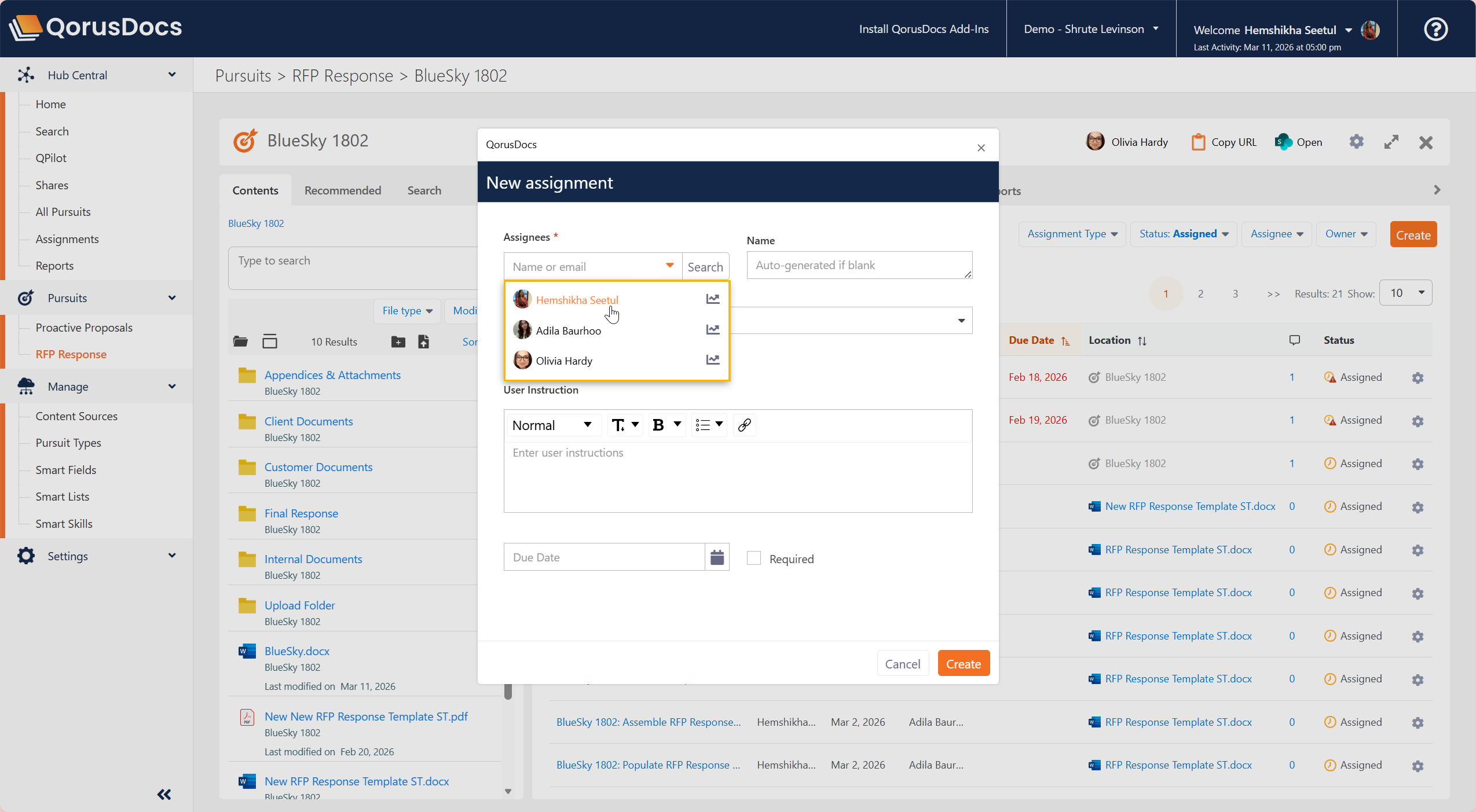The height and width of the screenshot is (812, 1476).
Task: Open Assignments in Hub Central menu
Action: pos(67,239)
